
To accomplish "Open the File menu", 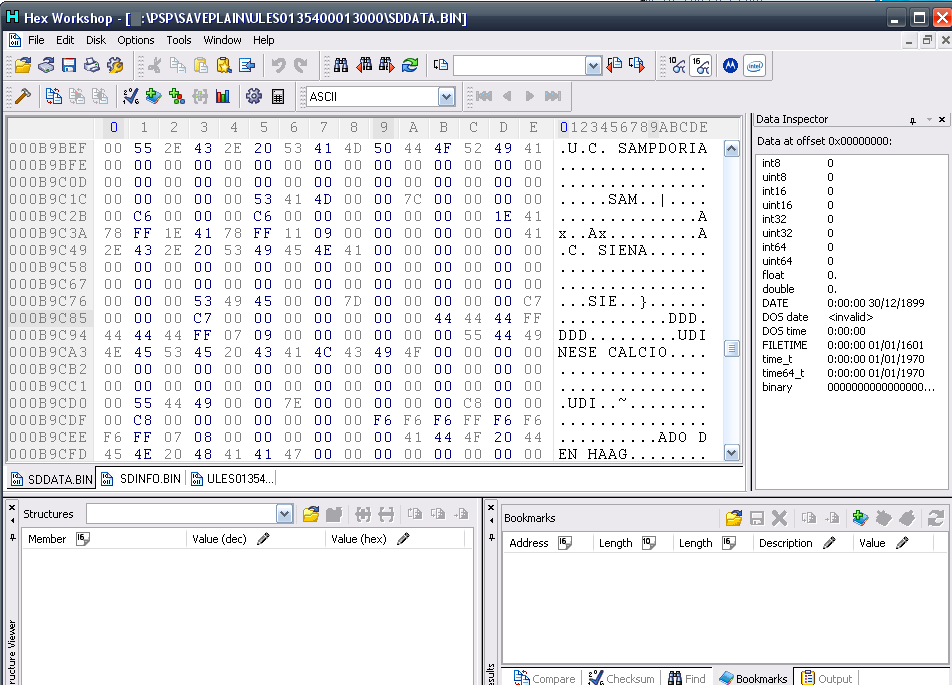I will 36,40.
